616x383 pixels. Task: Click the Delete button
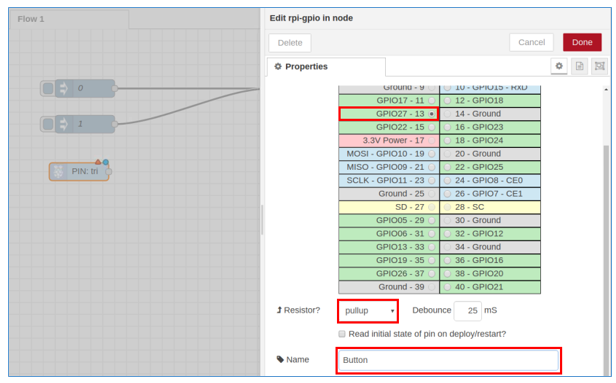tap(290, 43)
